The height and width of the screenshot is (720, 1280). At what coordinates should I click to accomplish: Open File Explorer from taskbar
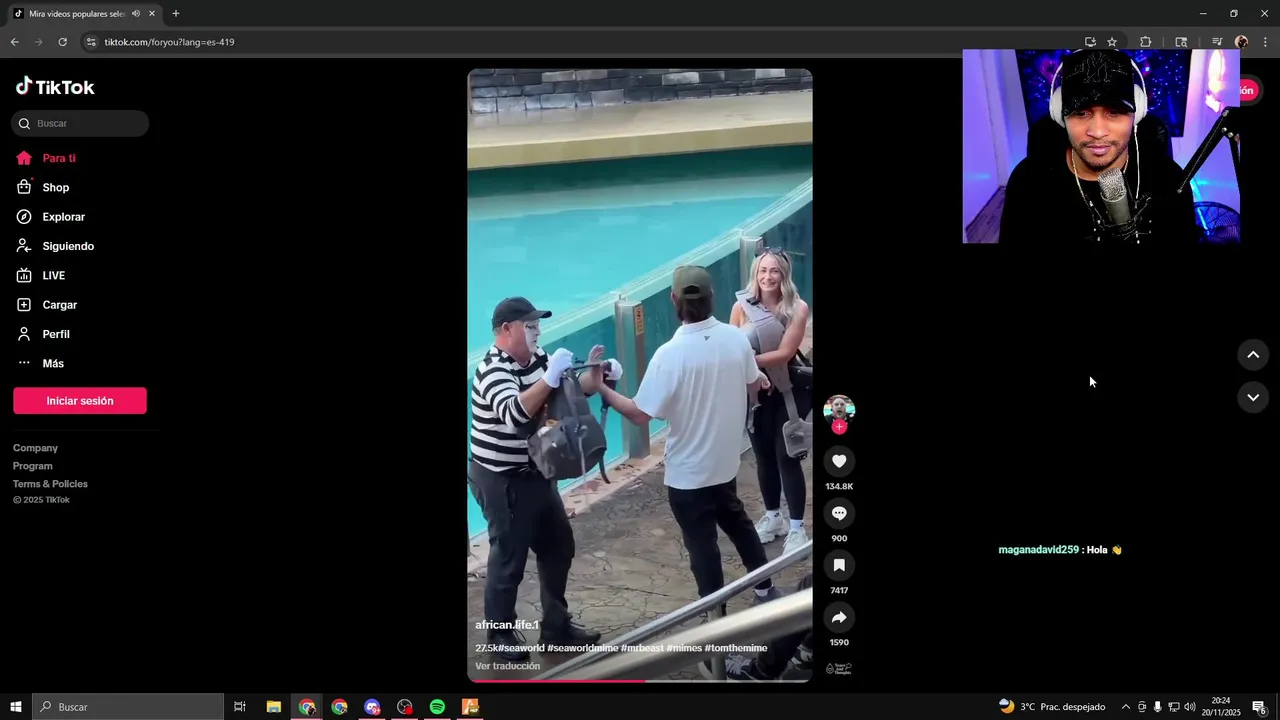coord(273,707)
